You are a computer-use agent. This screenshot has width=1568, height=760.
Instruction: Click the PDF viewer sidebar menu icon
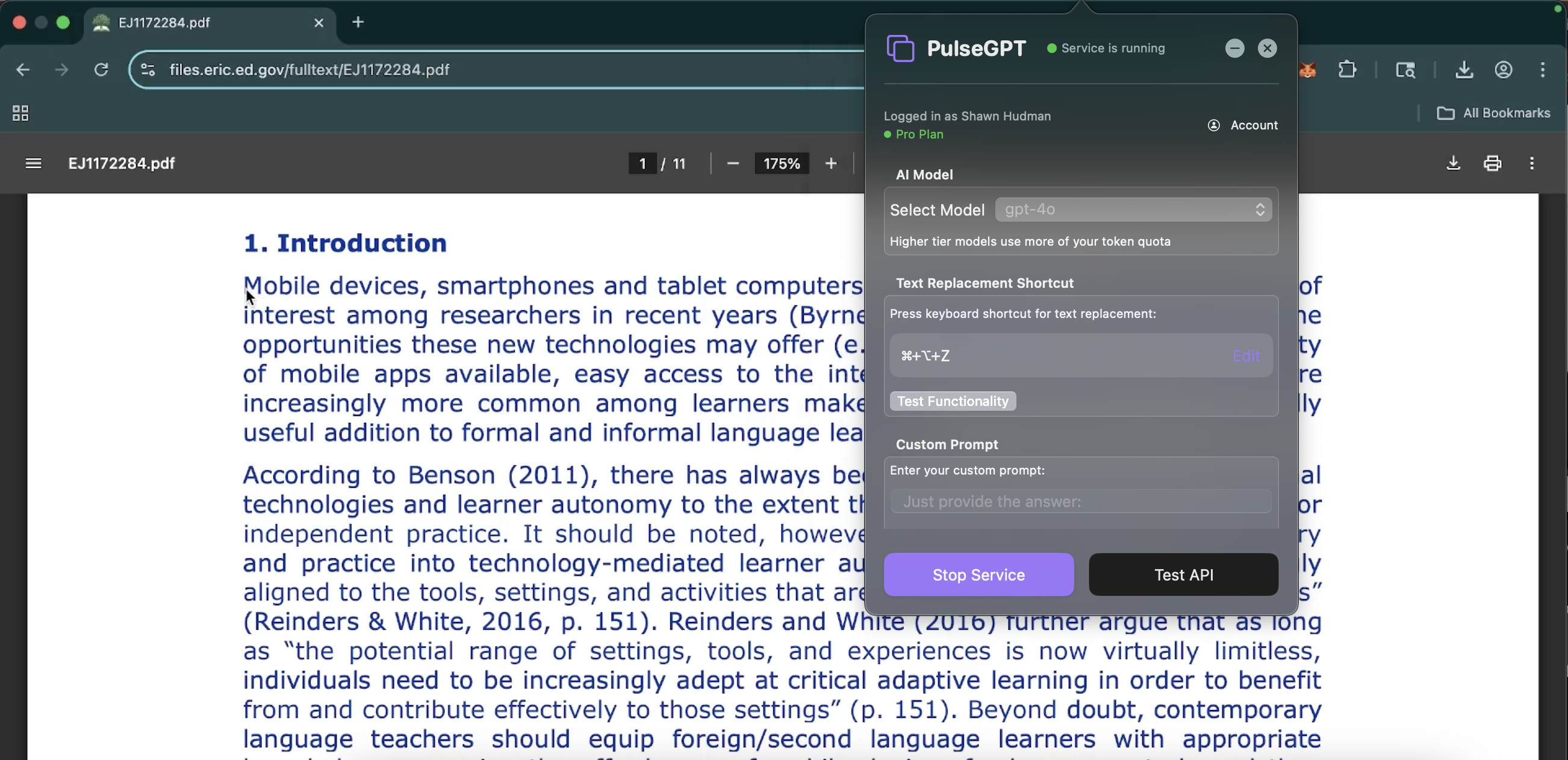34,163
